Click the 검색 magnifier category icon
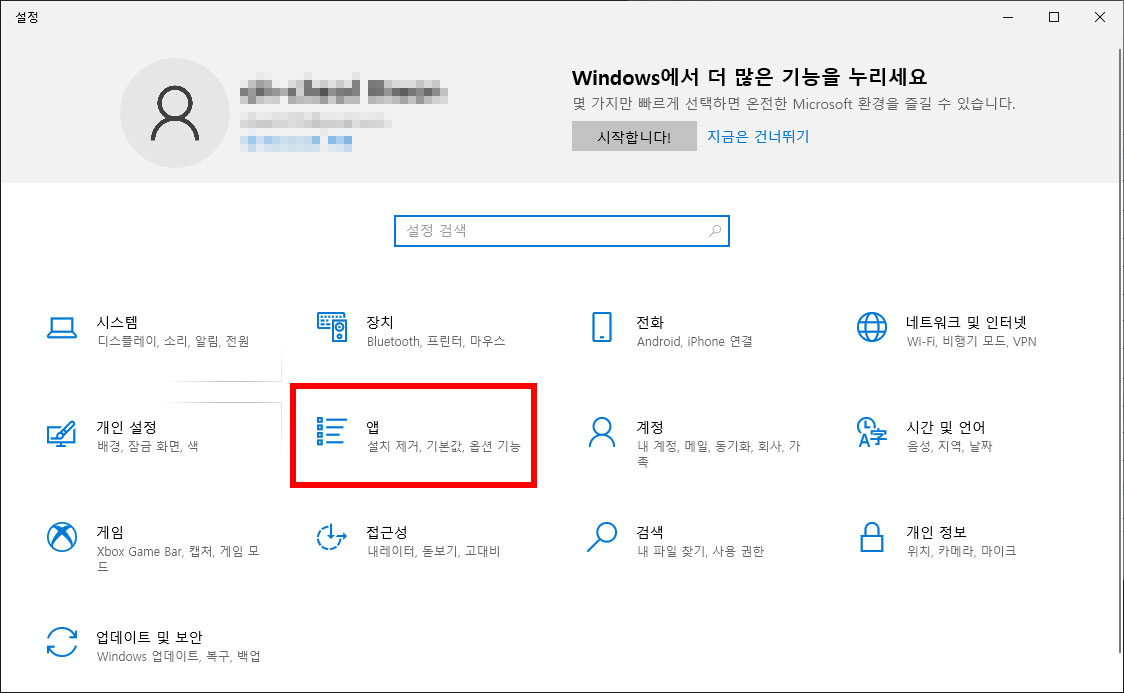This screenshot has height=693, width=1124. 601,537
